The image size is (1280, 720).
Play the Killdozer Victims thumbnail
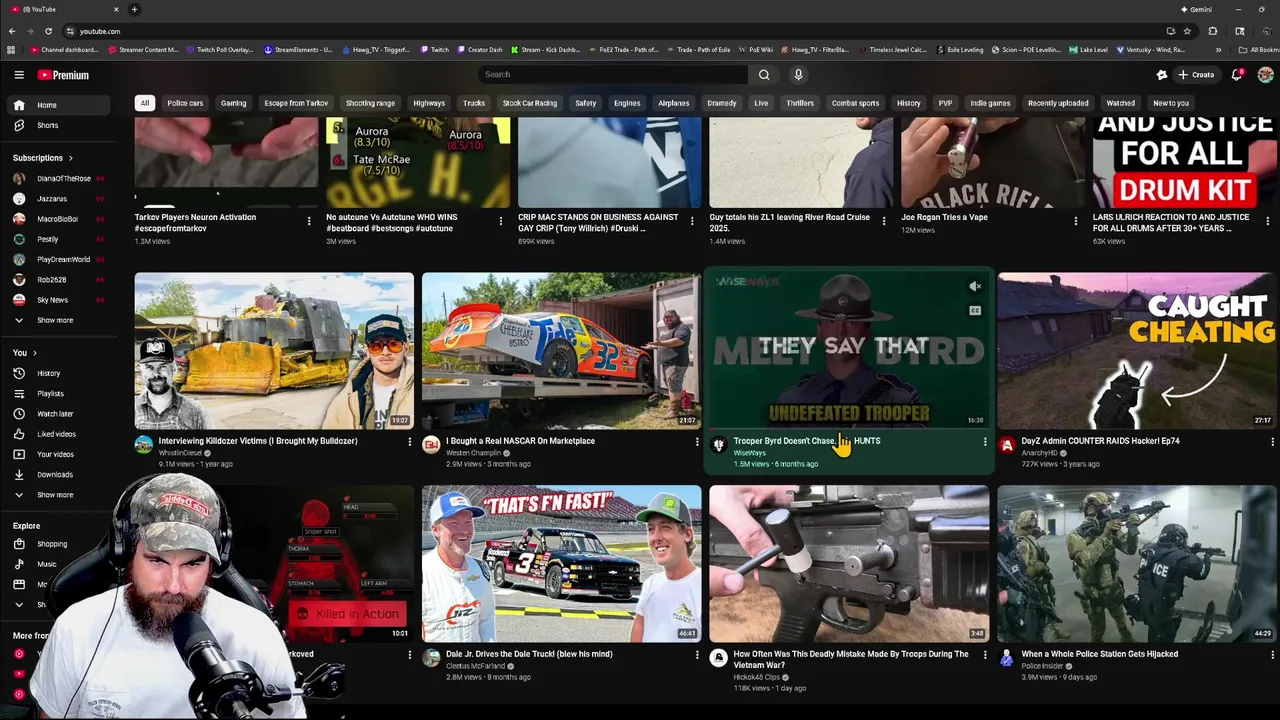click(274, 350)
